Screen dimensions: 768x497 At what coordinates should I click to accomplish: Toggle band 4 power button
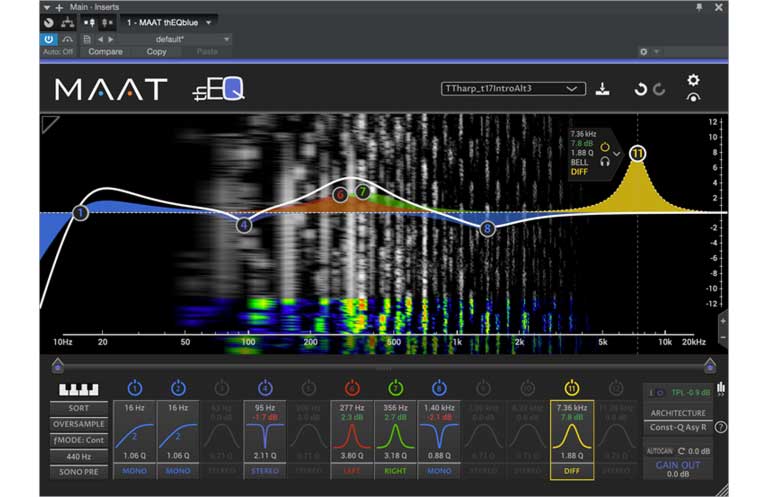(x=265, y=388)
